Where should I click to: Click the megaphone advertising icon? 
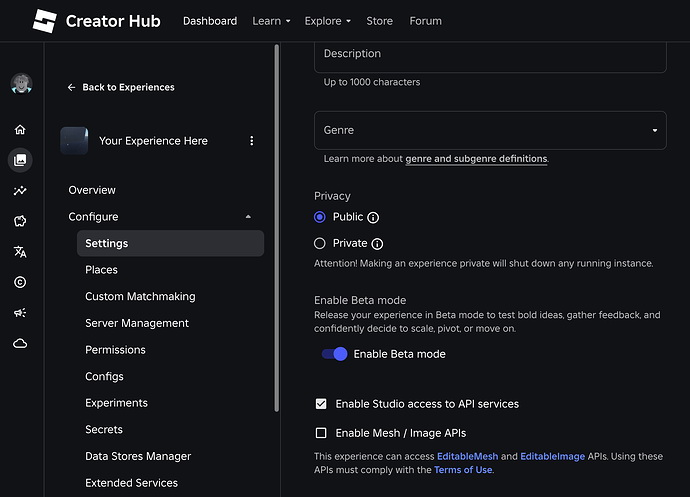click(x=20, y=313)
